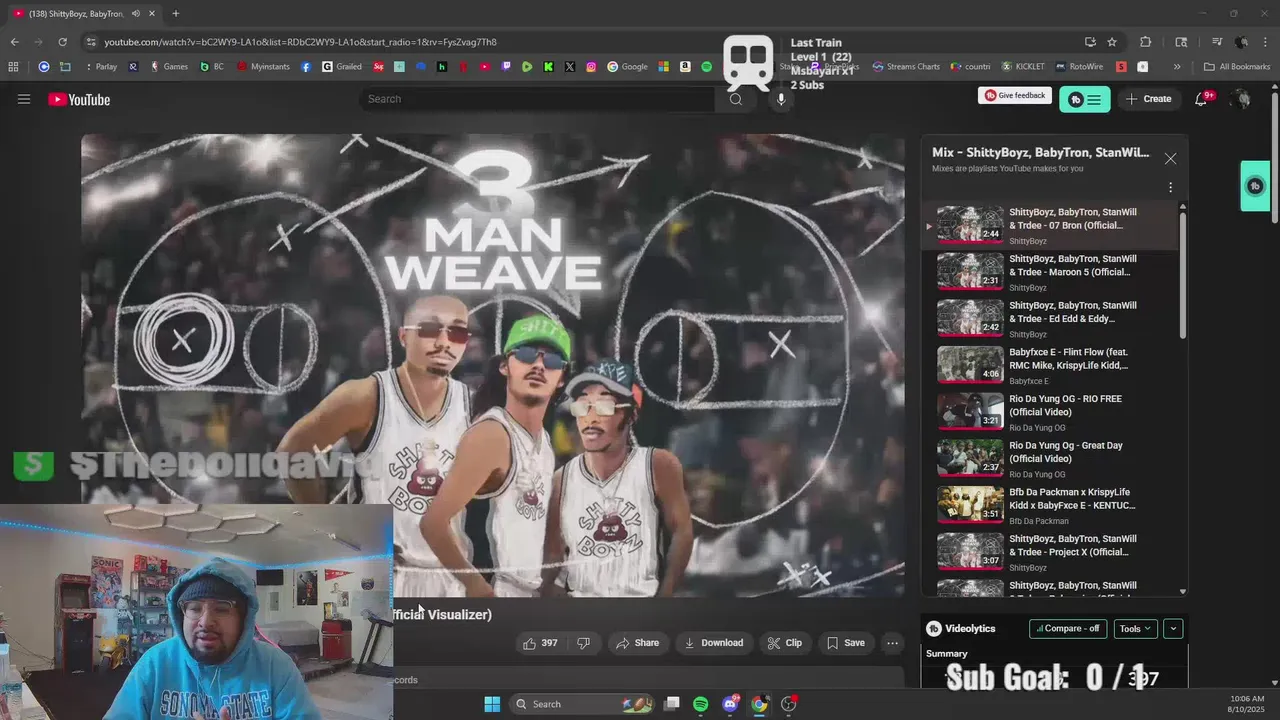The height and width of the screenshot is (720, 1280).
Task: Open the Facebook bookmark icon
Action: tap(306, 67)
